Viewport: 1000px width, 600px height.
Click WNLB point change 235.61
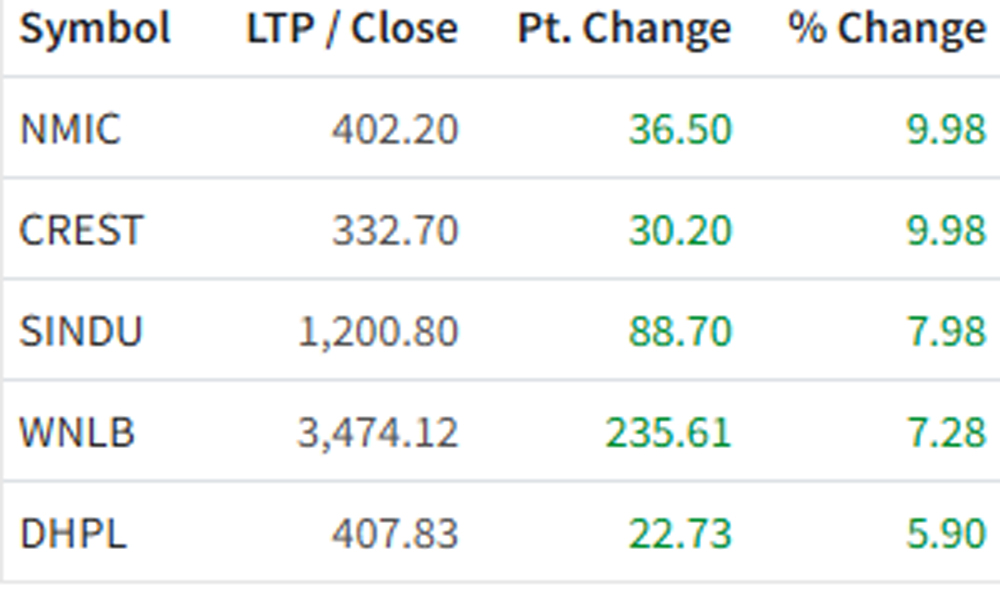(x=668, y=433)
